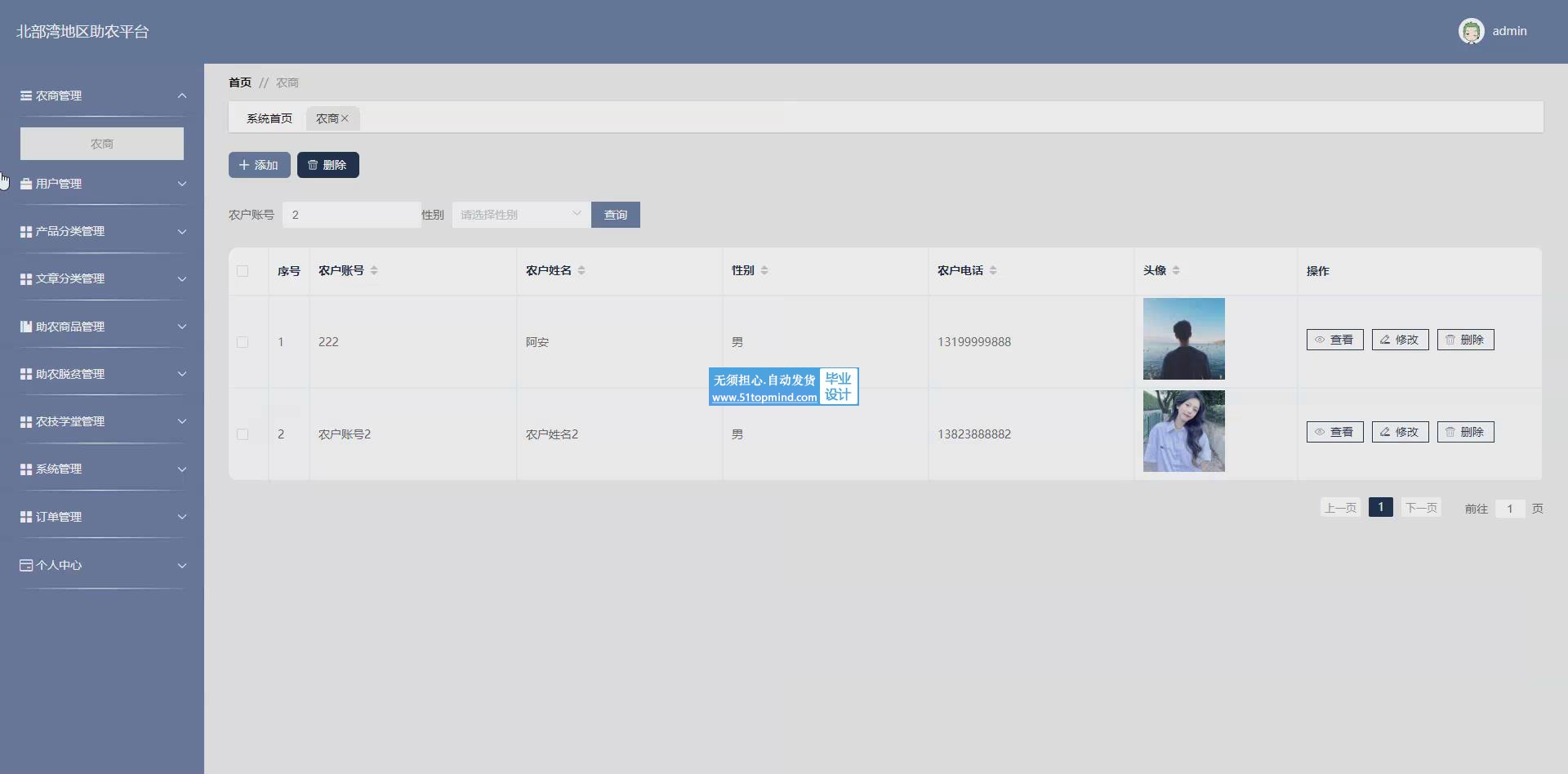Expand the 订单管理 sidebar menu
1568x774 pixels.
coord(102,517)
